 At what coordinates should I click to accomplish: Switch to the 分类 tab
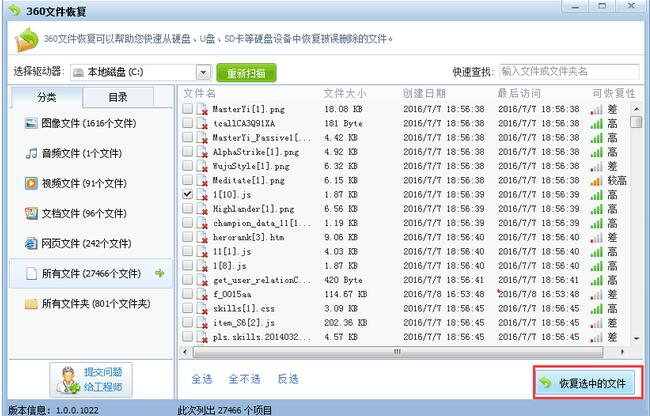pos(46,97)
